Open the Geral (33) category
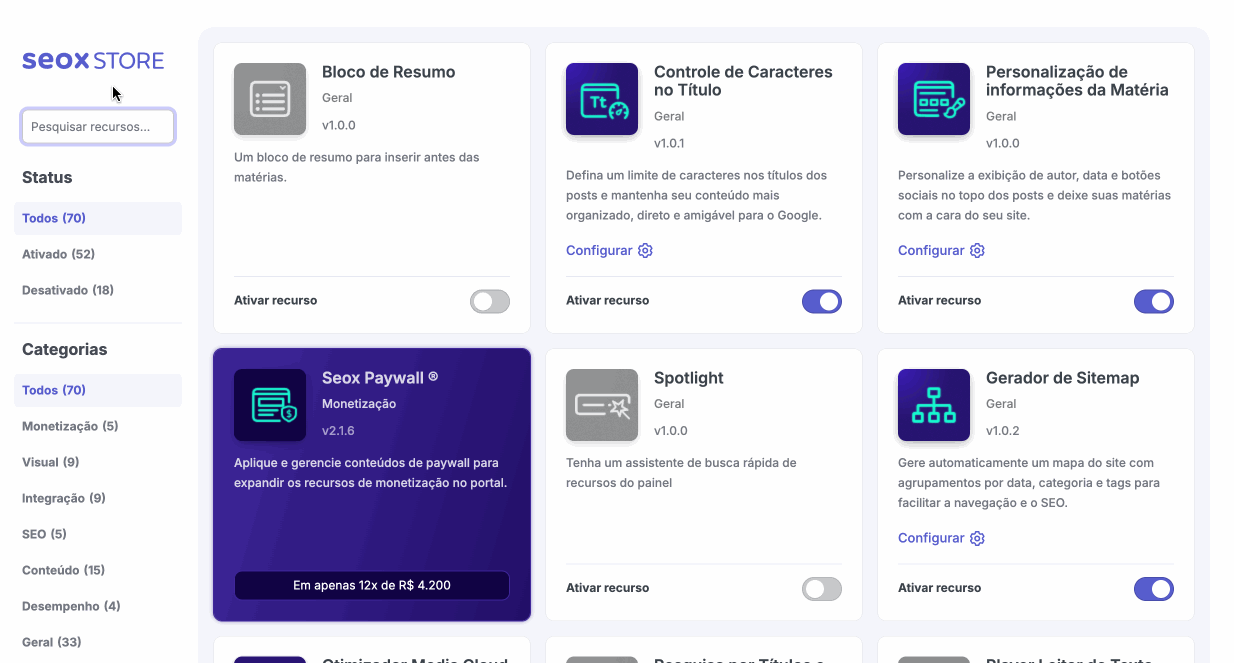Viewport: 1234px width, 663px height. tap(98, 642)
